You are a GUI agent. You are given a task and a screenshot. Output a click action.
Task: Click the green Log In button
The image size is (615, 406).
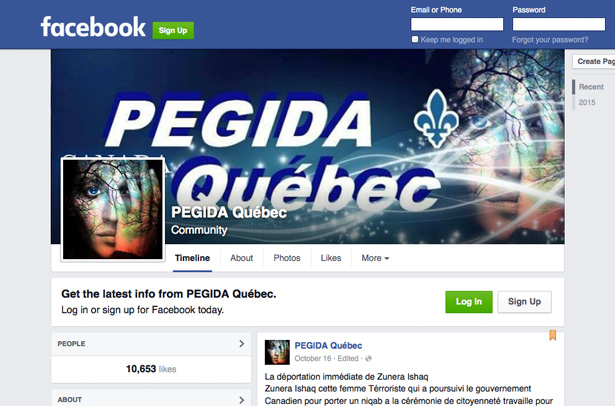pyautogui.click(x=469, y=302)
